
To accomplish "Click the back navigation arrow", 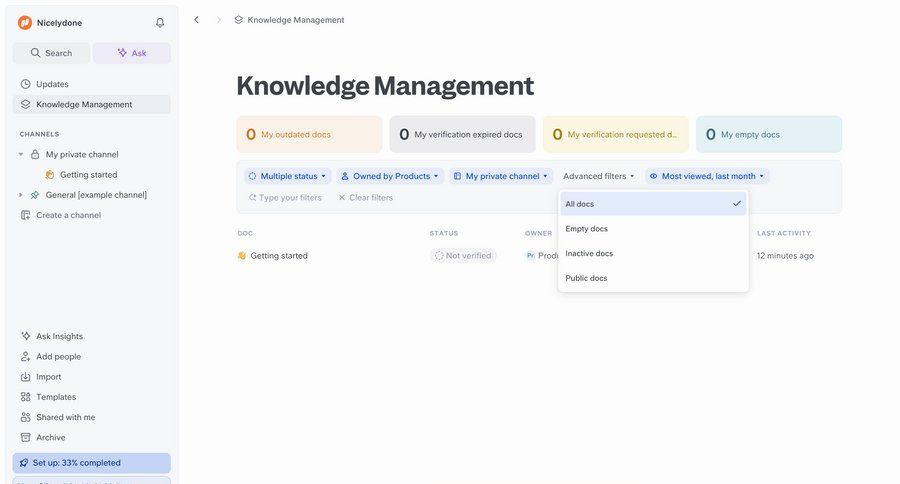I will 196,20.
